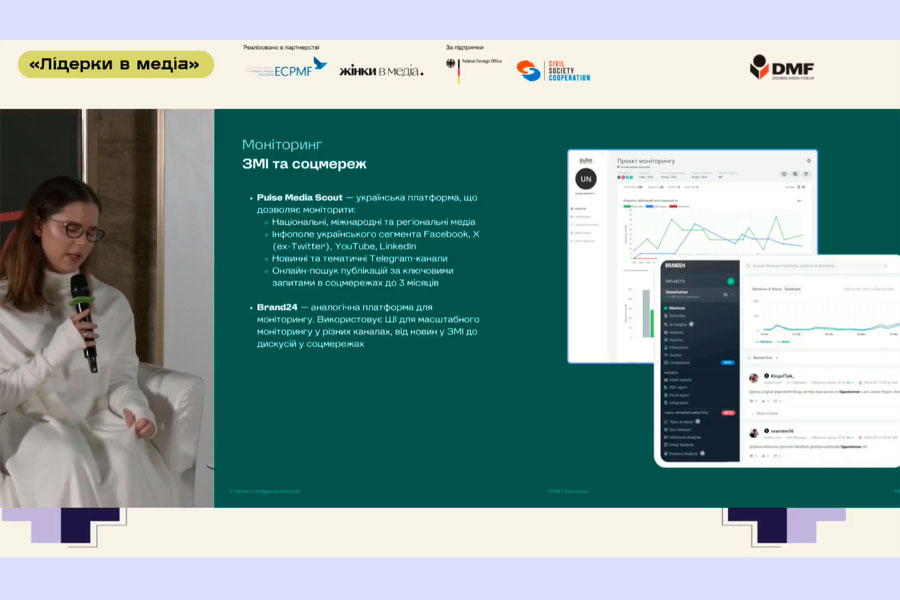Viewport: 900px width, 600px height.
Task: Expand the Recent first sort dropdown
Action: point(763,358)
